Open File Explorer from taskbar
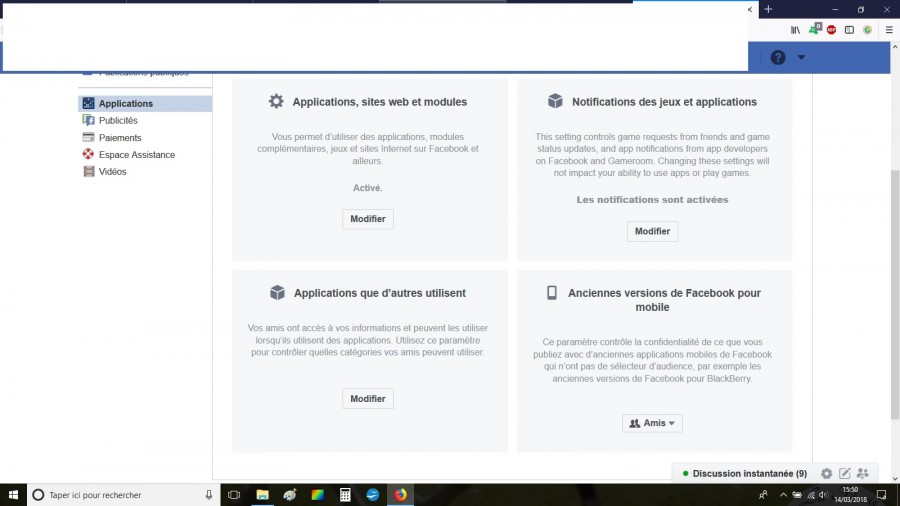The width and height of the screenshot is (900, 506). point(262,495)
